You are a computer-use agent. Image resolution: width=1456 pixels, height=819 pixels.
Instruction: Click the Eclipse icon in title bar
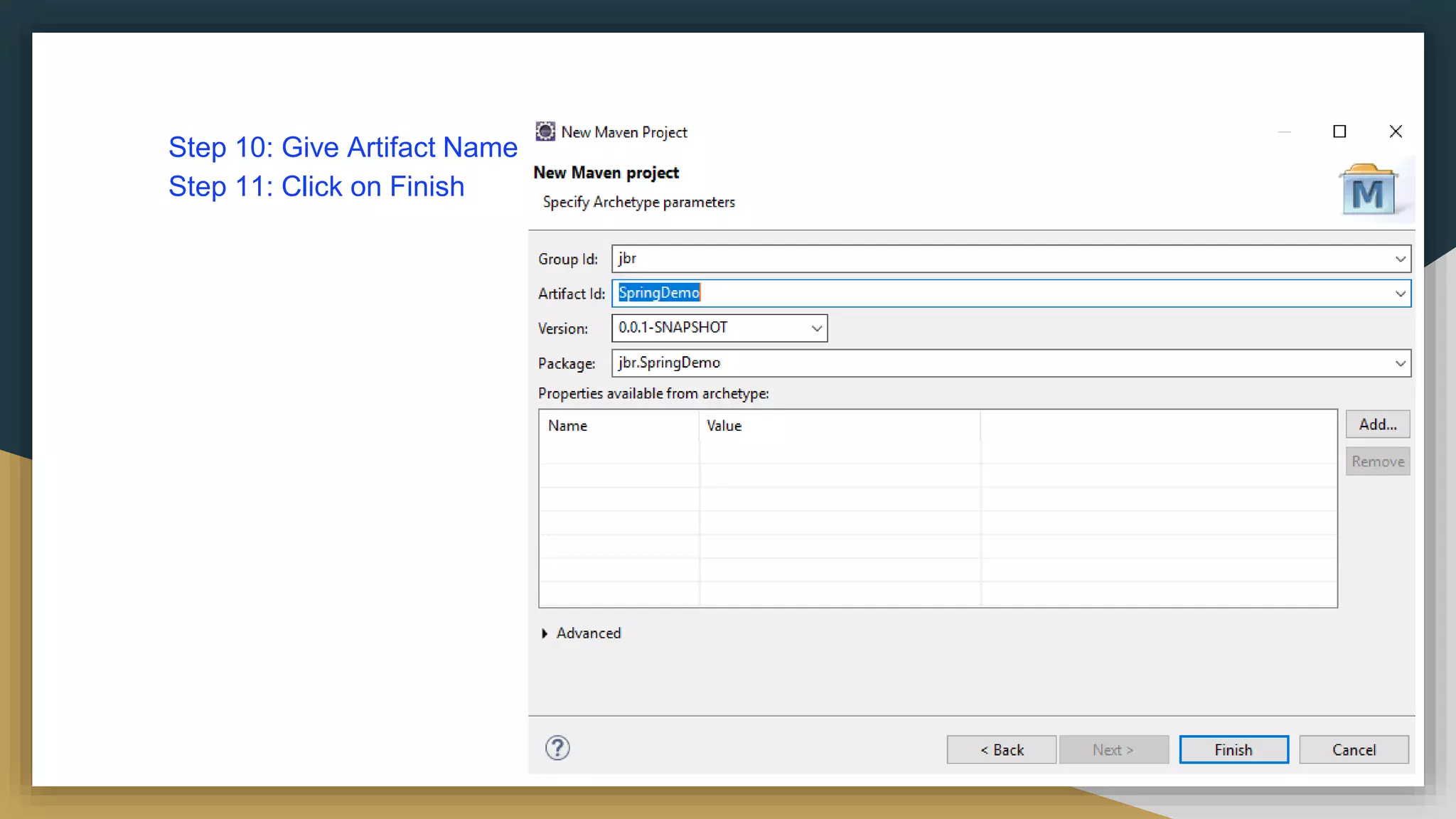click(x=545, y=132)
